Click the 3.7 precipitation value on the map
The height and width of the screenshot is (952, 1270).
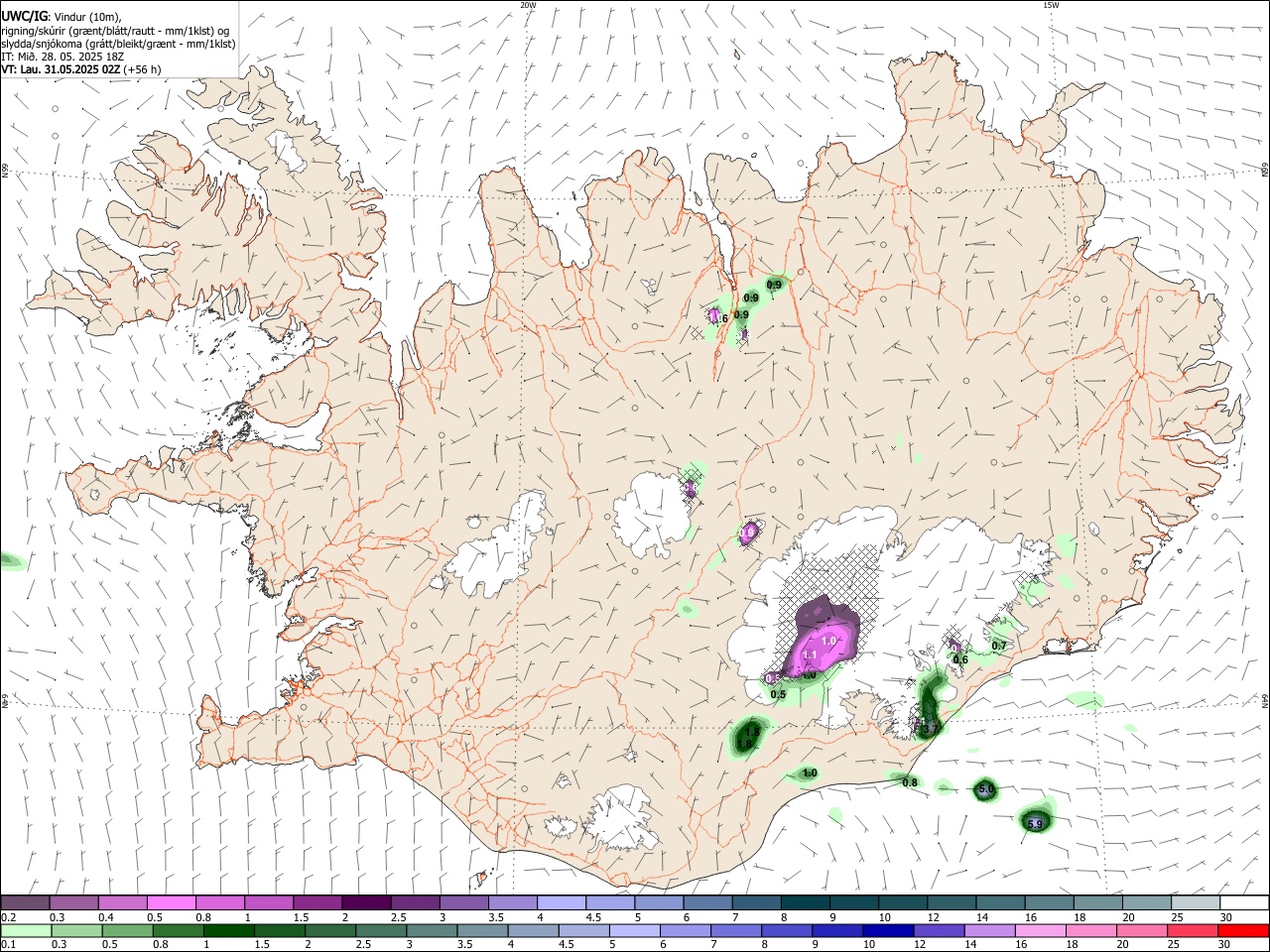point(931,729)
